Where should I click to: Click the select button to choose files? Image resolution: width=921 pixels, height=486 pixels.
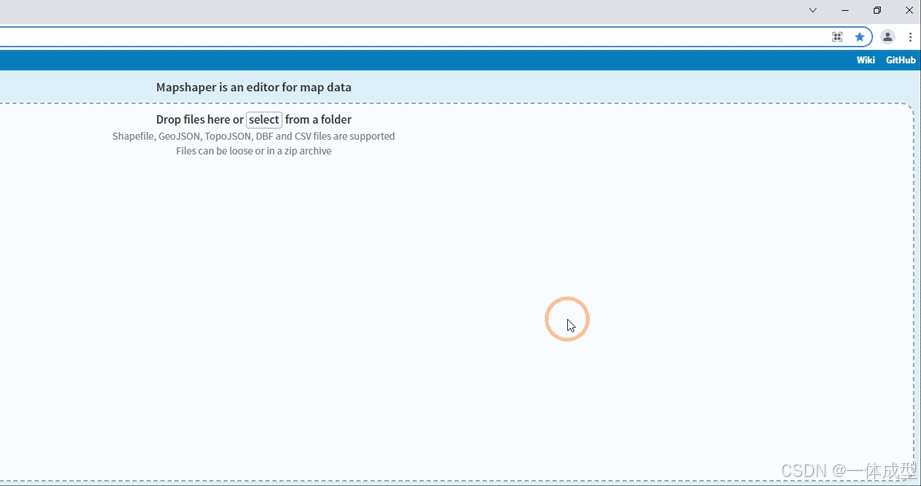point(264,119)
